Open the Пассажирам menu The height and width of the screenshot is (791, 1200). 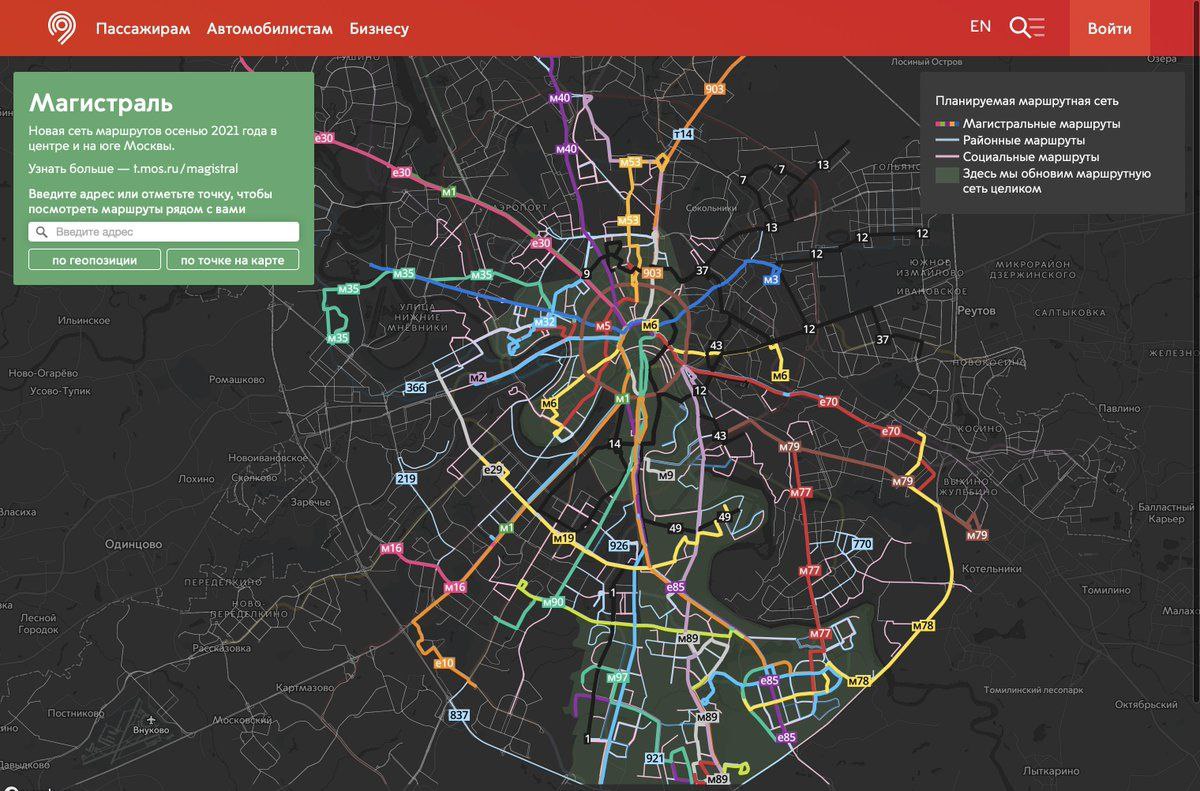coord(143,28)
